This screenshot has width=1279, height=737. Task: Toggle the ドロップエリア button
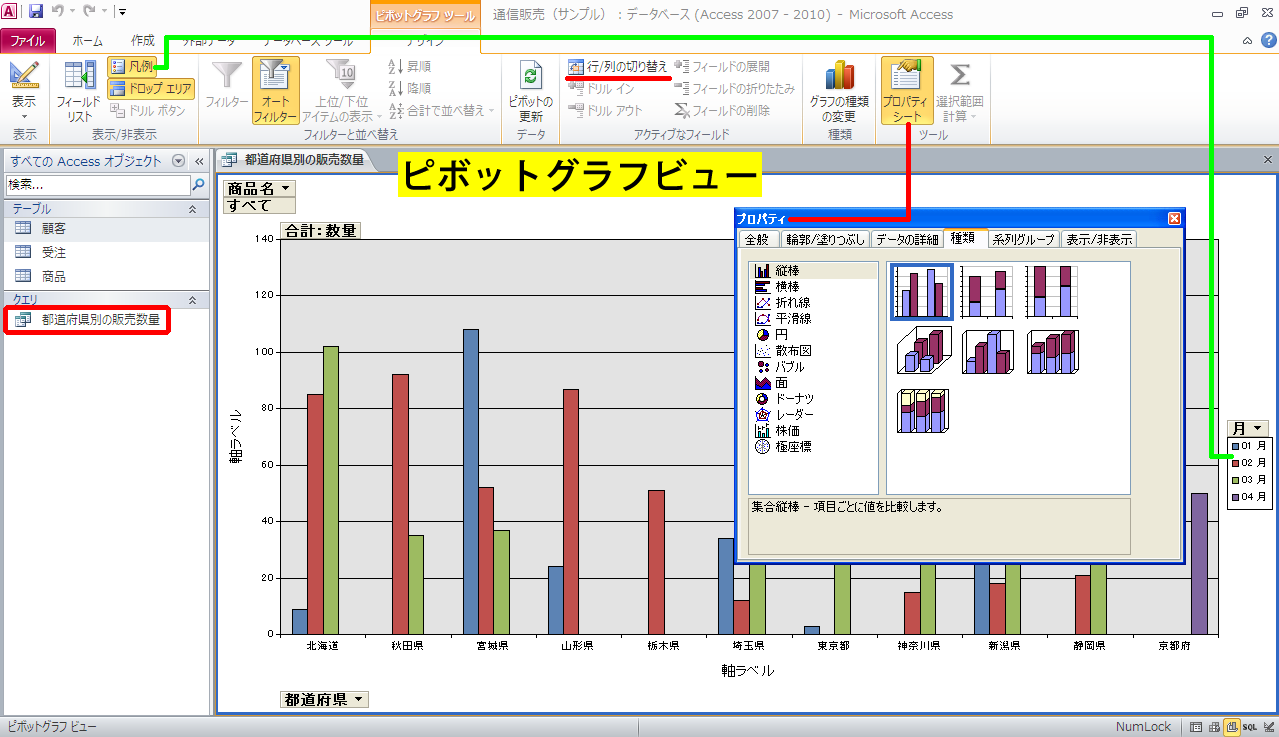149,88
